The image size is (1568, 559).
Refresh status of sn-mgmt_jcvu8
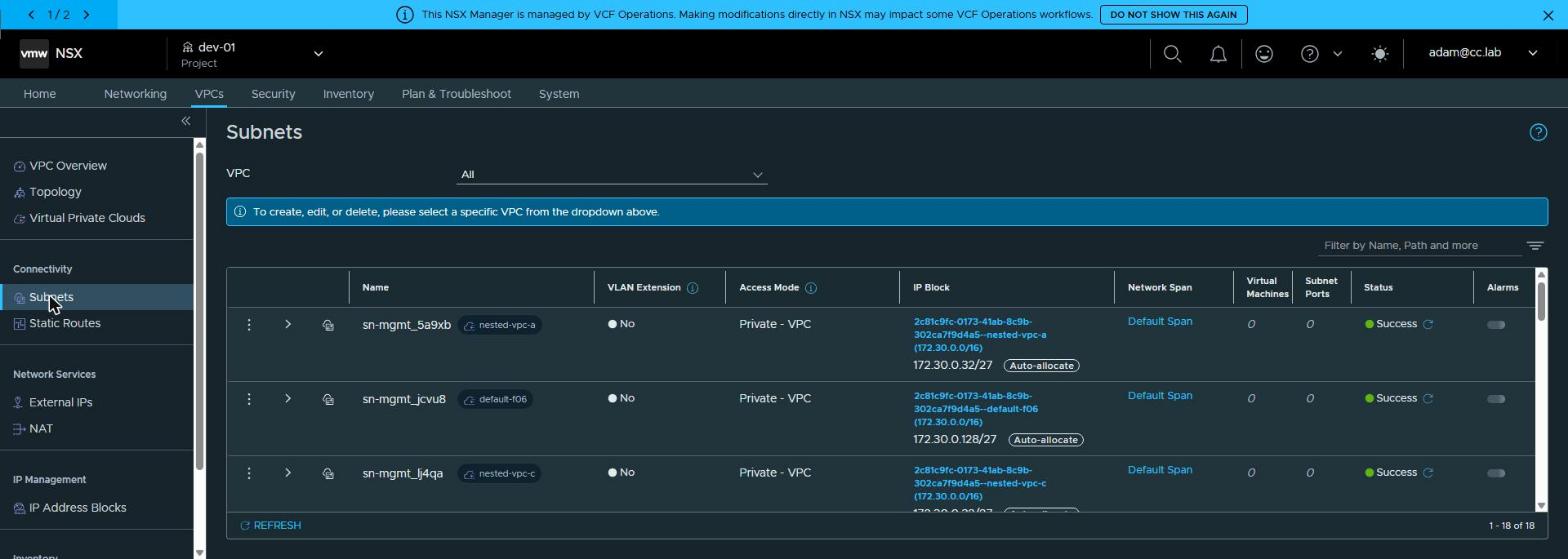1428,398
